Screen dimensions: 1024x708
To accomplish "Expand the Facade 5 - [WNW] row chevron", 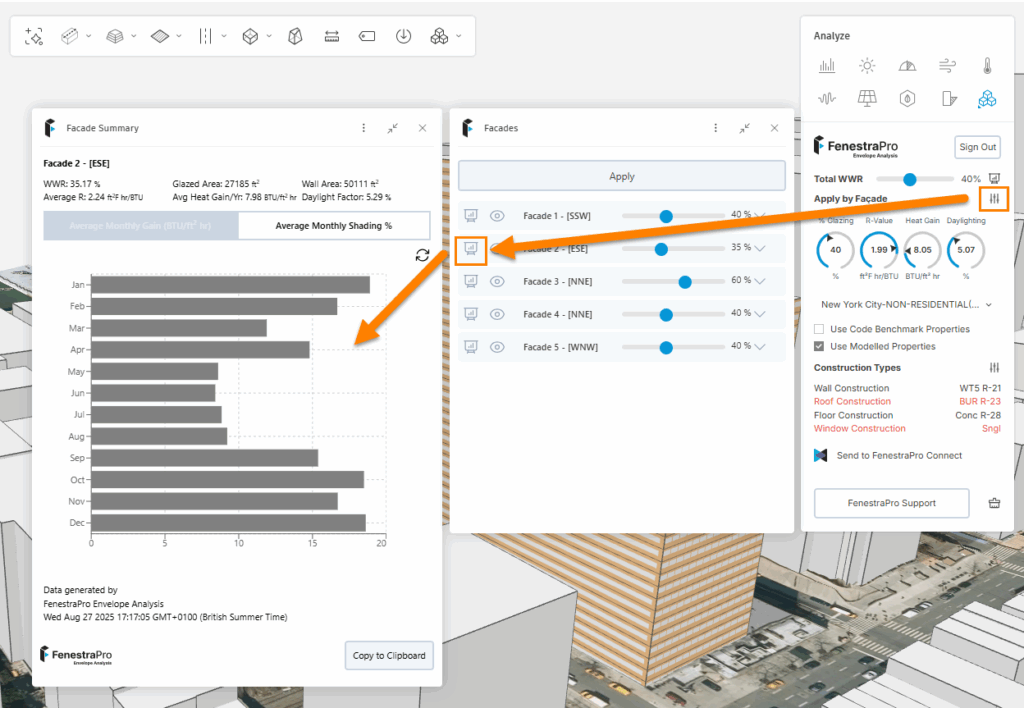I will pos(760,347).
